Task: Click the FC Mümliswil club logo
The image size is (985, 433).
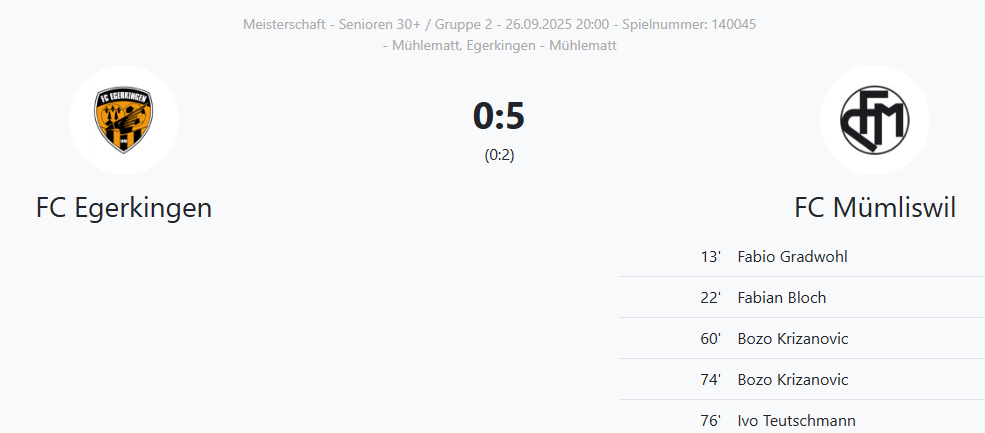Action: pos(874,120)
